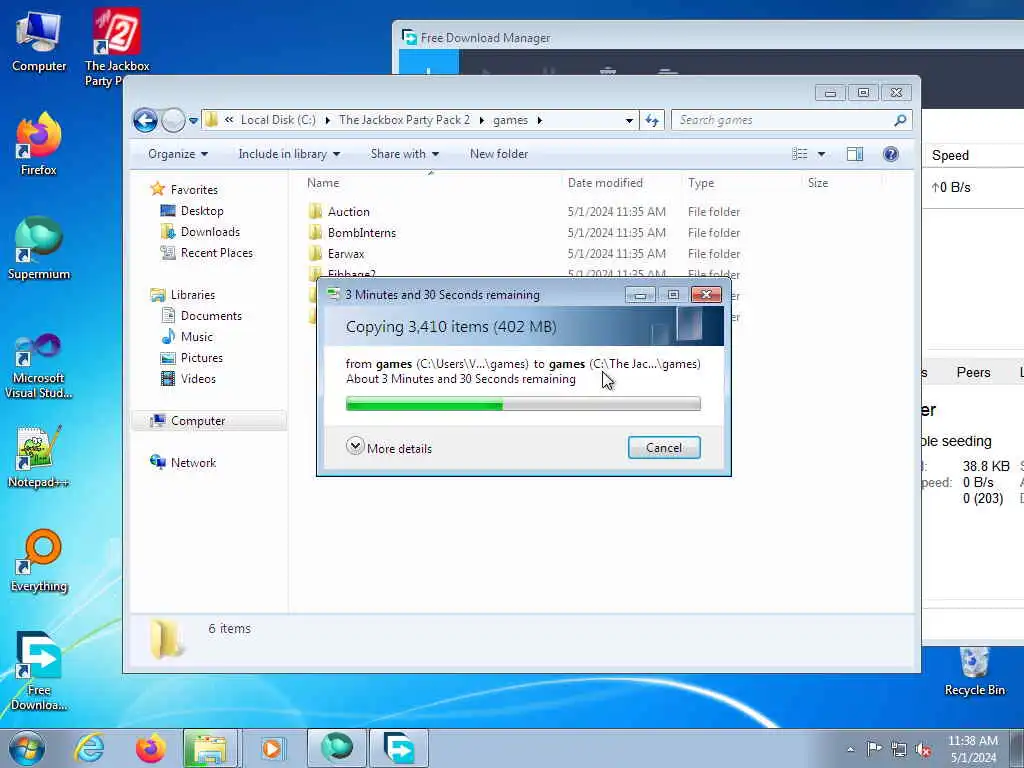Switch to Windows Explorer taskbar button
Screen dimensions: 1024x768
pos(209,748)
